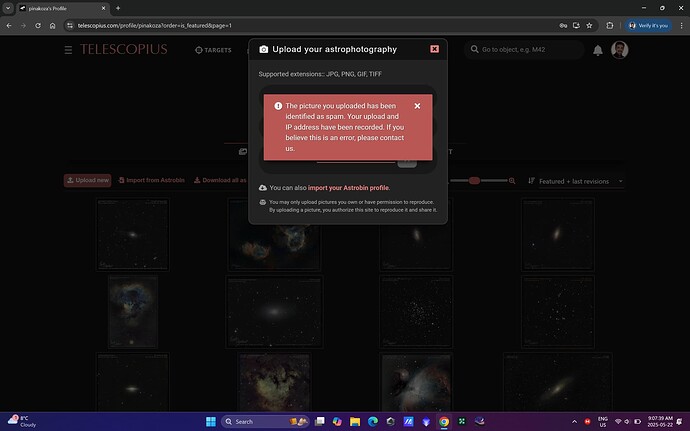690x431 pixels.
Task: Reload the page
Action: (38, 26)
